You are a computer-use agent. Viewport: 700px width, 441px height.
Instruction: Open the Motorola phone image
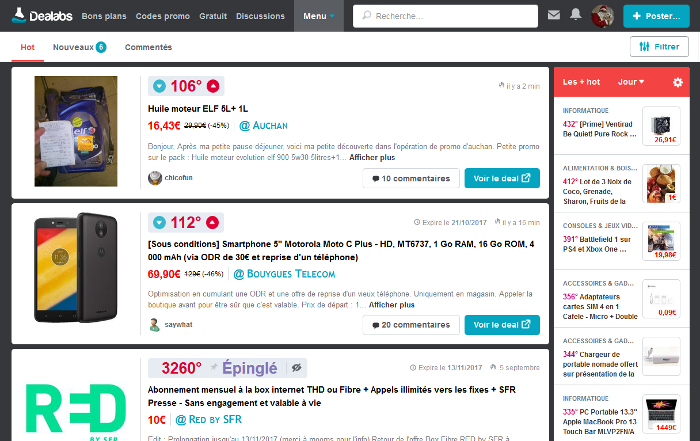pos(76,267)
